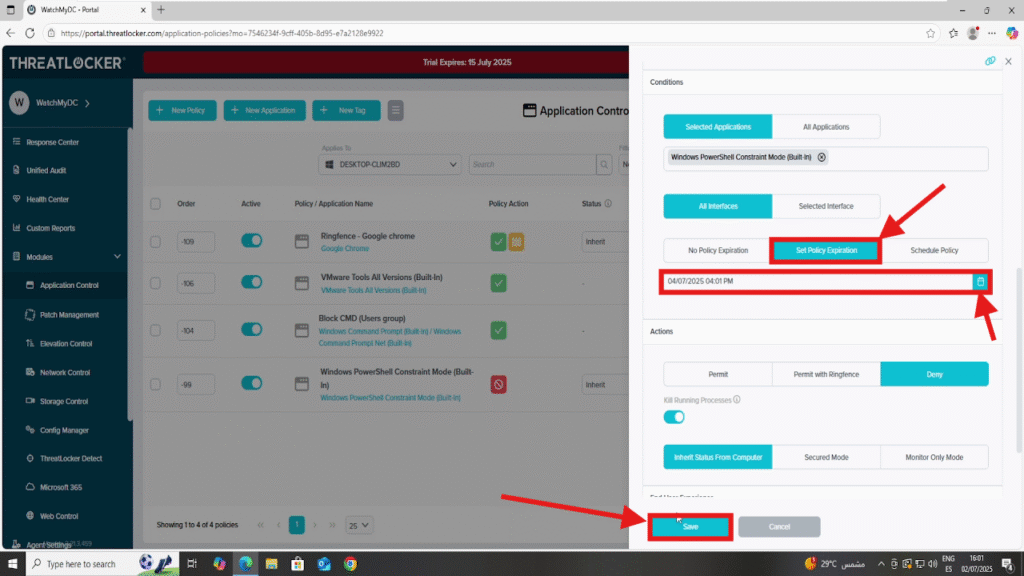The width and height of the screenshot is (1024, 576).
Task: Check the VMware Tools row checkbox
Action: 155,283
